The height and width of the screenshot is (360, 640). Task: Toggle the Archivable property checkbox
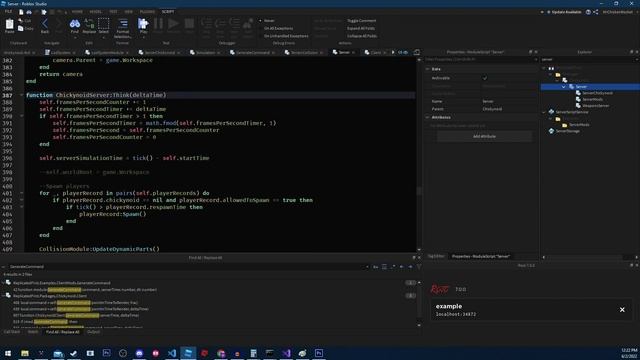pos(484,78)
